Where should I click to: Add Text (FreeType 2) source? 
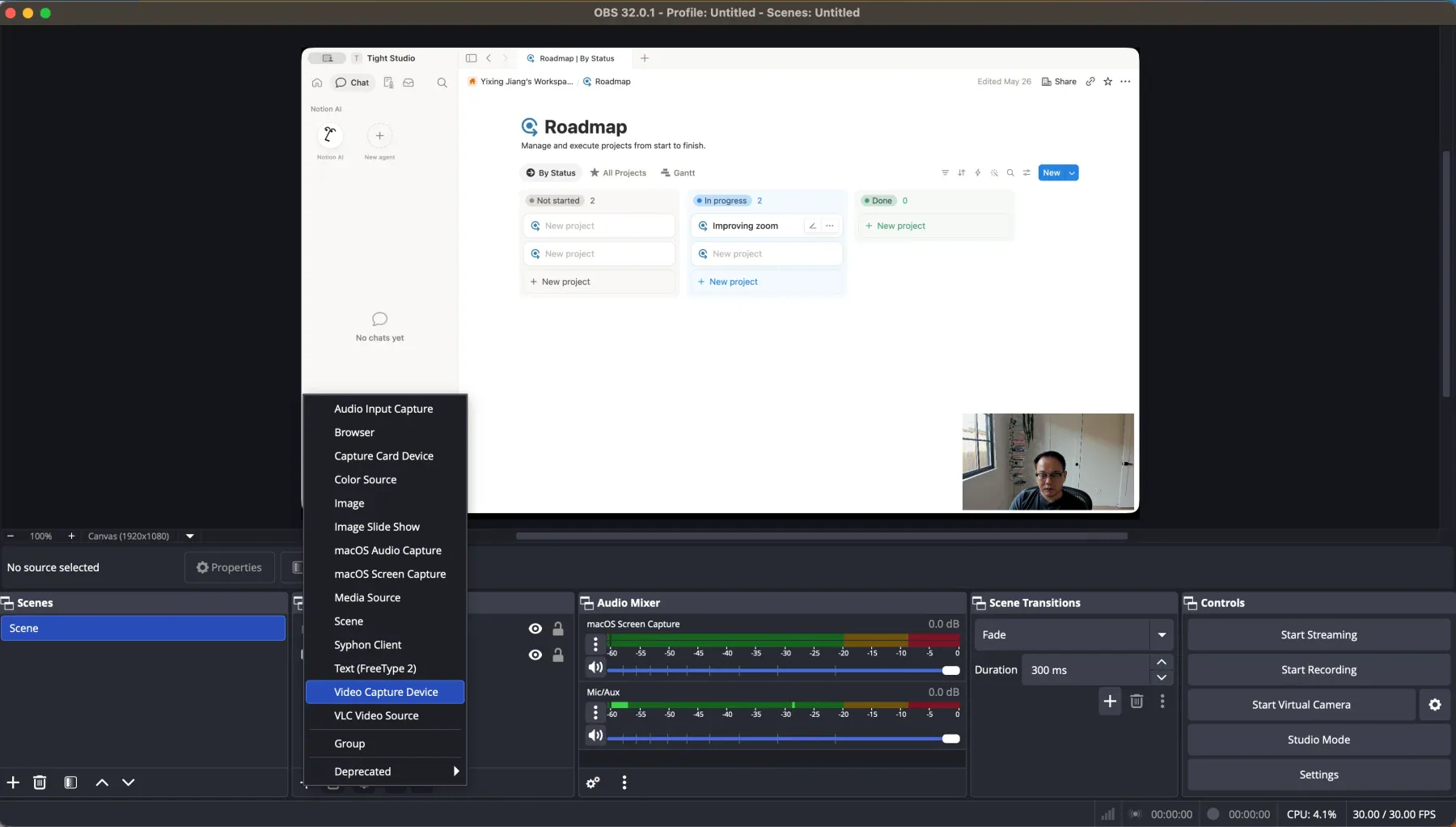pyautogui.click(x=385, y=668)
